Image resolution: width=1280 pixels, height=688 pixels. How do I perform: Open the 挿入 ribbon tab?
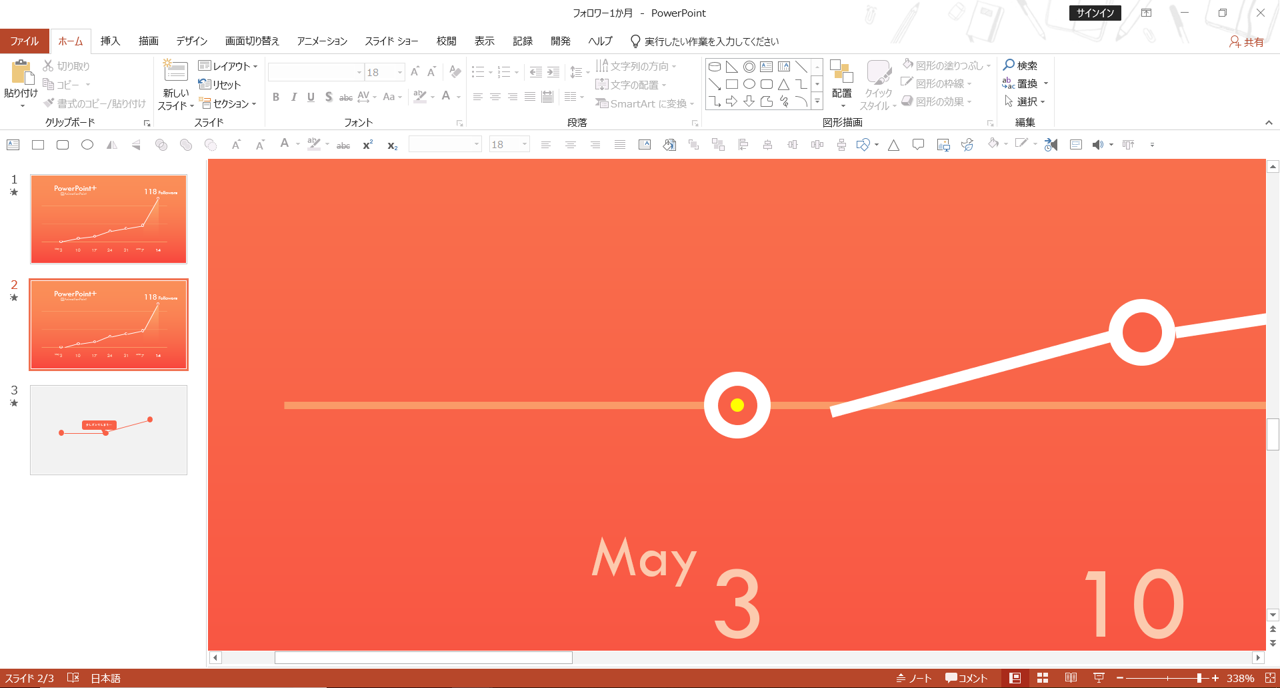(110, 41)
